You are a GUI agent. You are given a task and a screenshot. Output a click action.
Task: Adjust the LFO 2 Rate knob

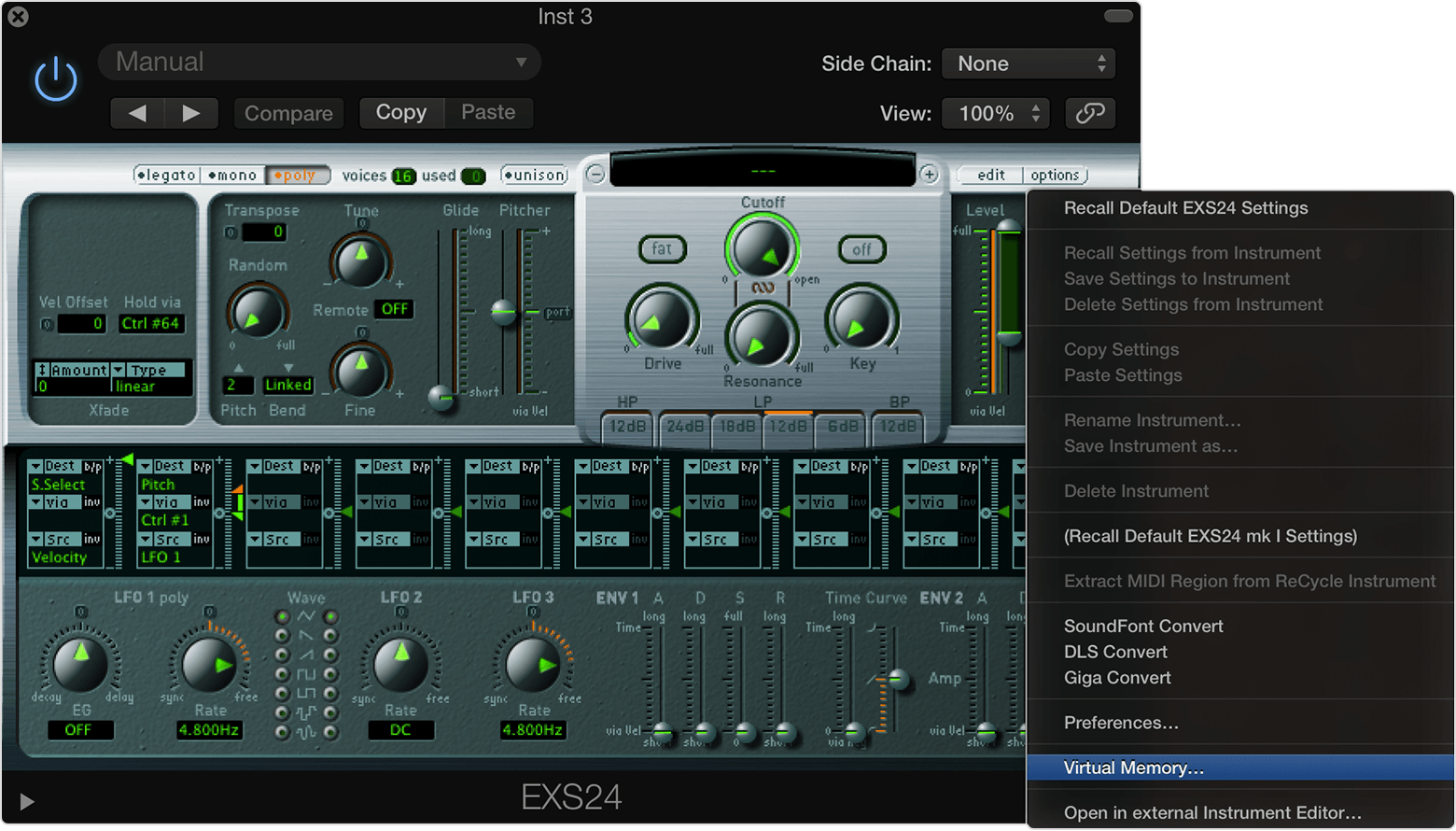(400, 664)
